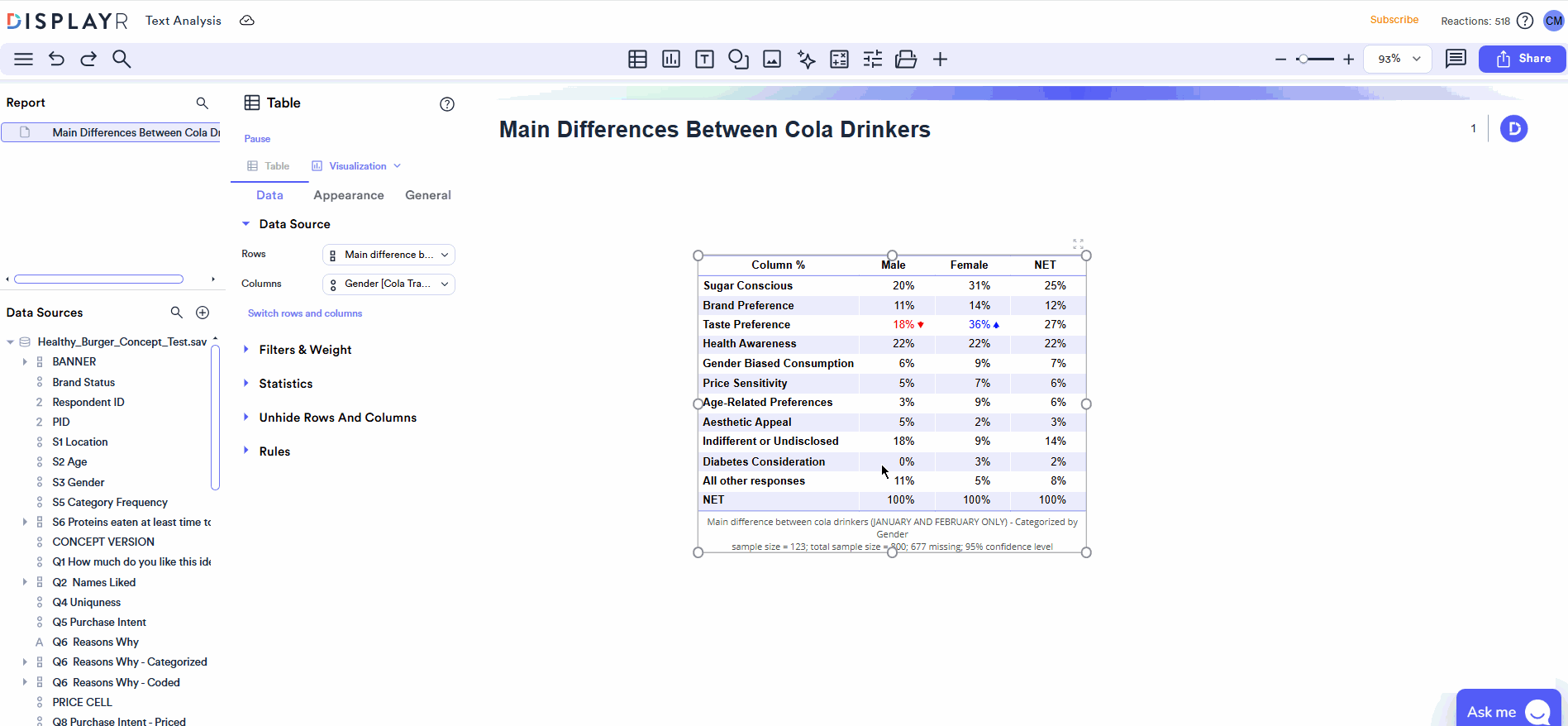Screen dimensions: 1568x726
Task: Add a new data source
Action: 203,313
